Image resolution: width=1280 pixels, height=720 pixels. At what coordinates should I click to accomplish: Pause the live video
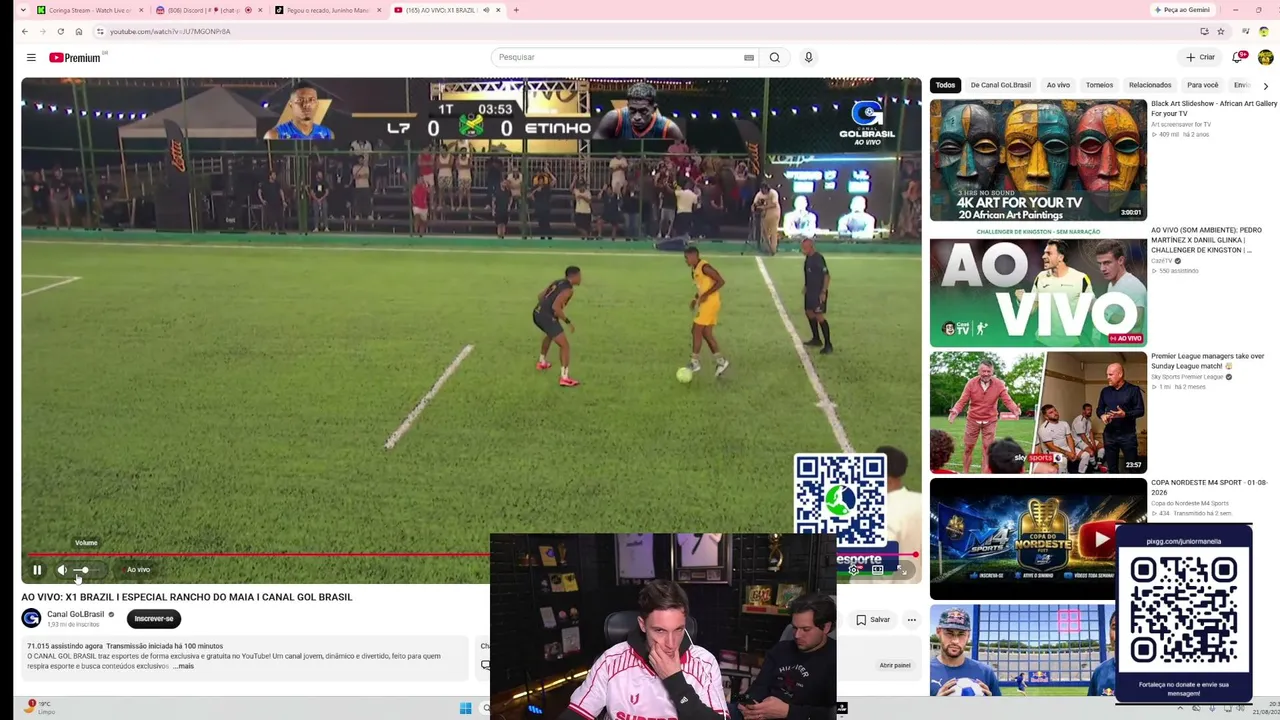[37, 570]
